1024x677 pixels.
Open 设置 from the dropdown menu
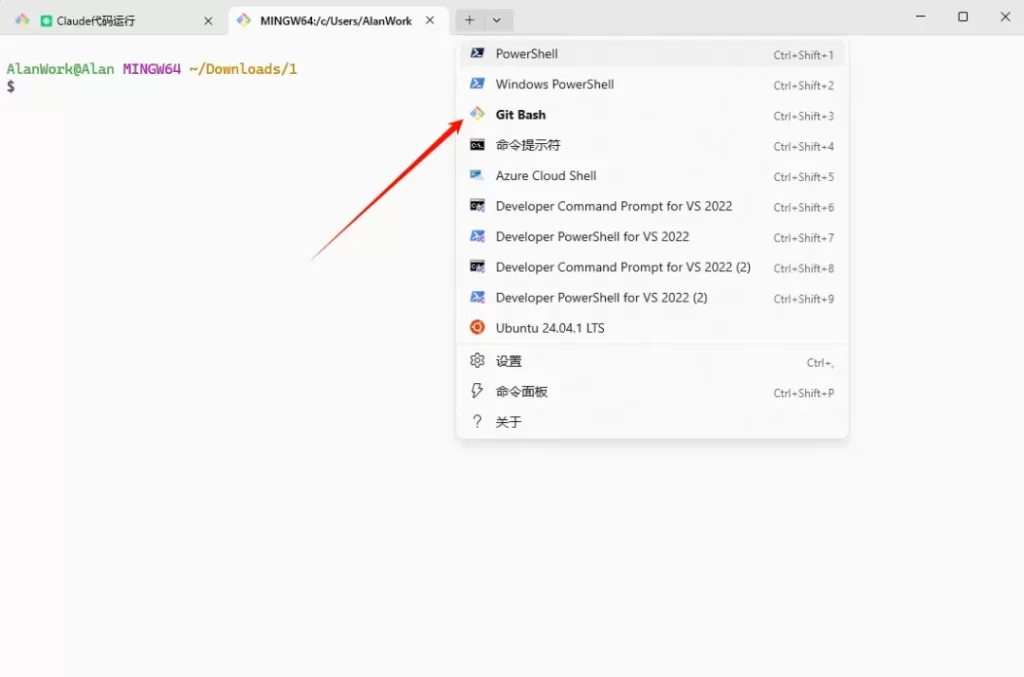click(652, 361)
